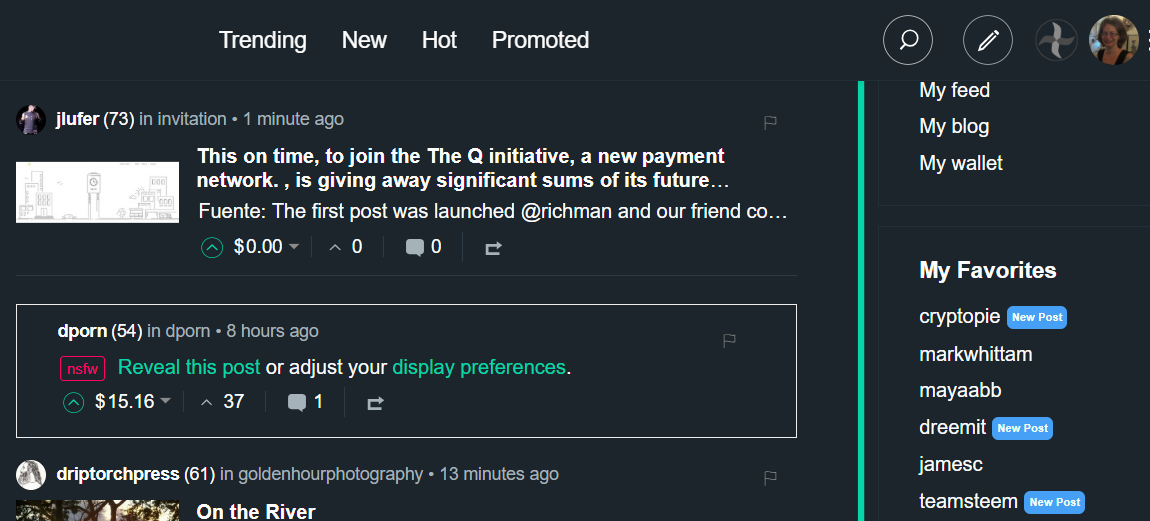Viewport: 1150px width, 521px height.
Task: Click the pencil icon to write a post
Action: click(x=988, y=40)
